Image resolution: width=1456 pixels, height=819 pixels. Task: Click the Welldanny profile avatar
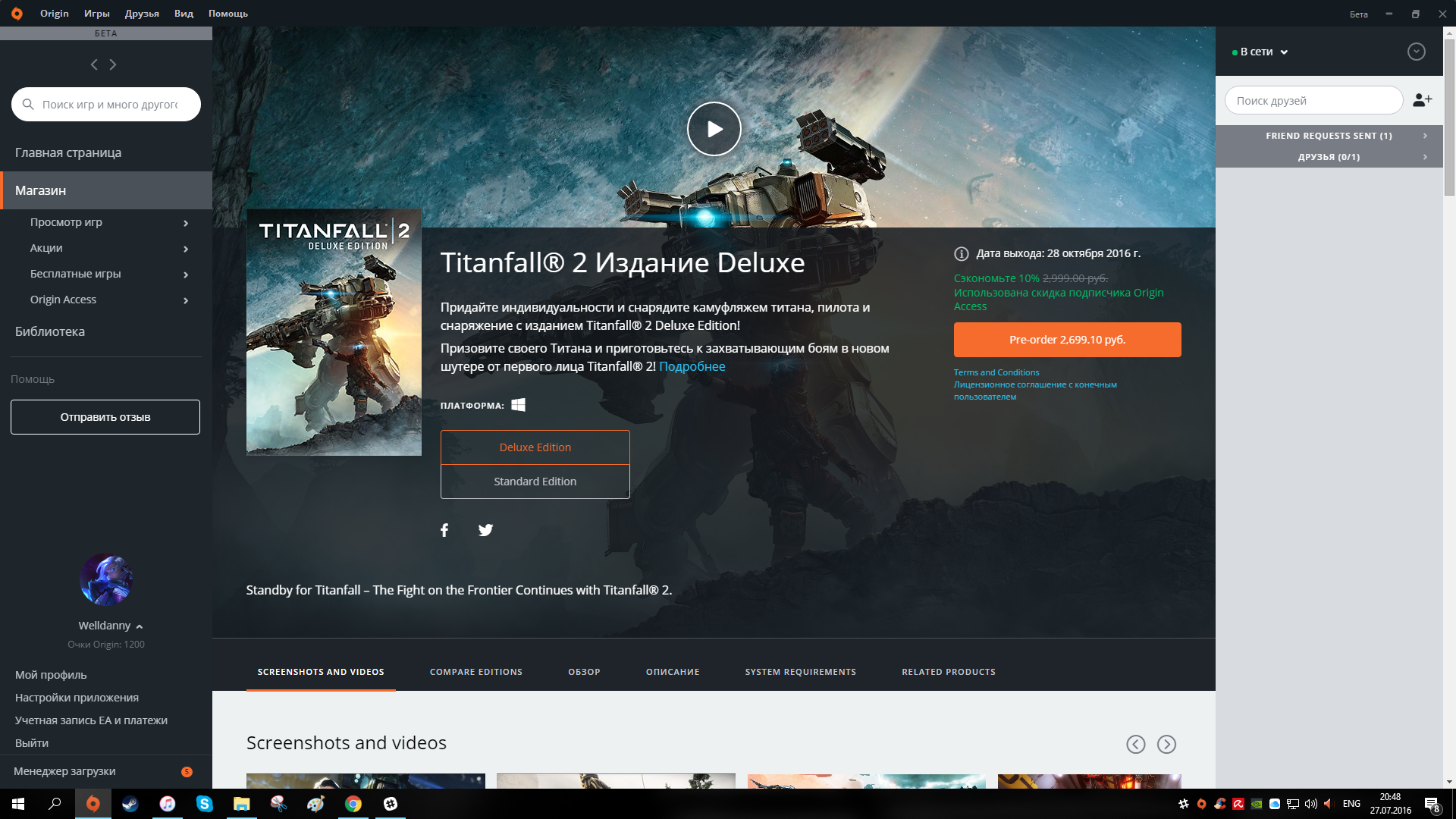[x=106, y=579]
